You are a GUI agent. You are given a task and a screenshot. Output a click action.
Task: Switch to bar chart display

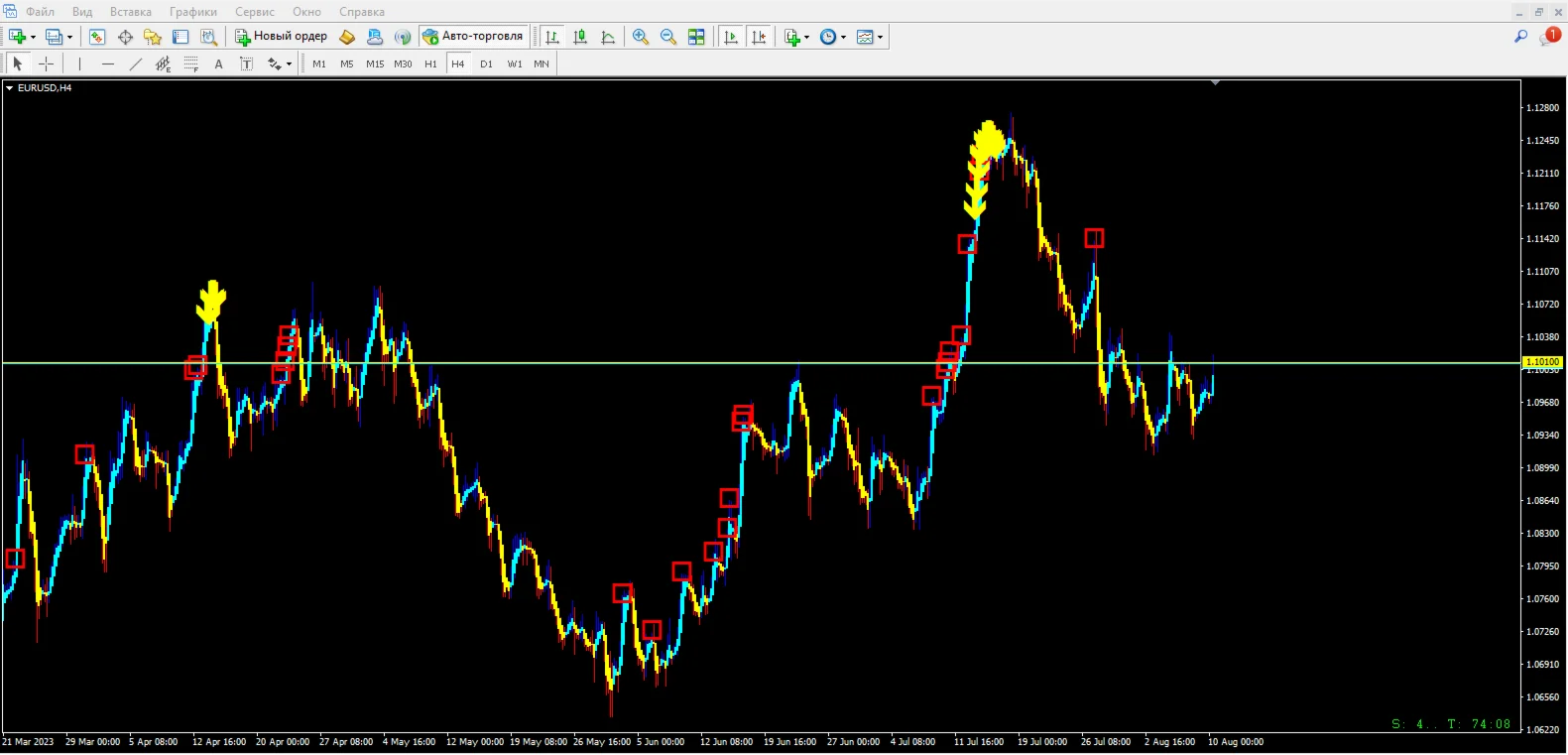pos(553,37)
